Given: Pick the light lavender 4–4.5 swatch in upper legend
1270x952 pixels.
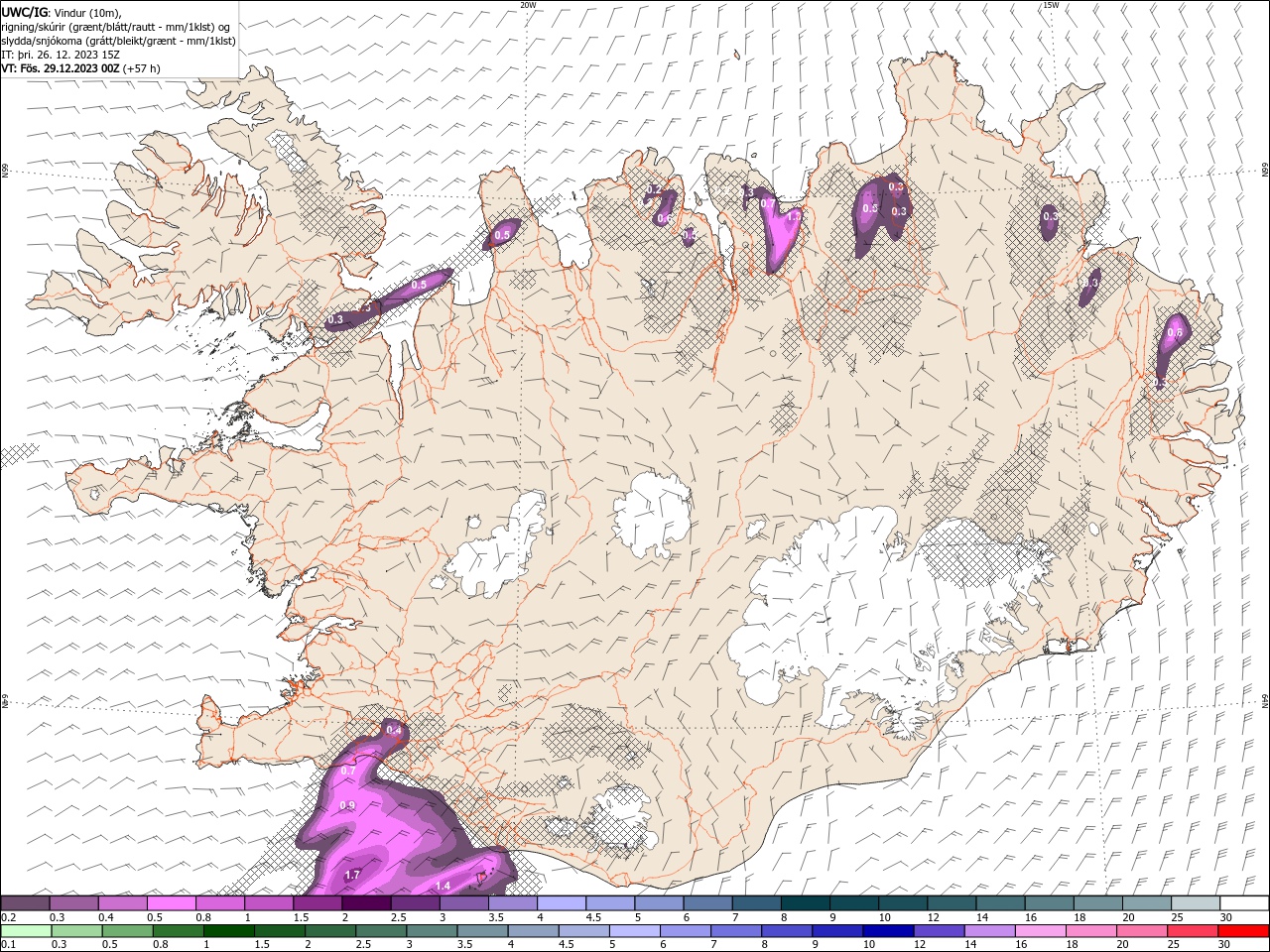Looking at the screenshot, I should point(562,903).
